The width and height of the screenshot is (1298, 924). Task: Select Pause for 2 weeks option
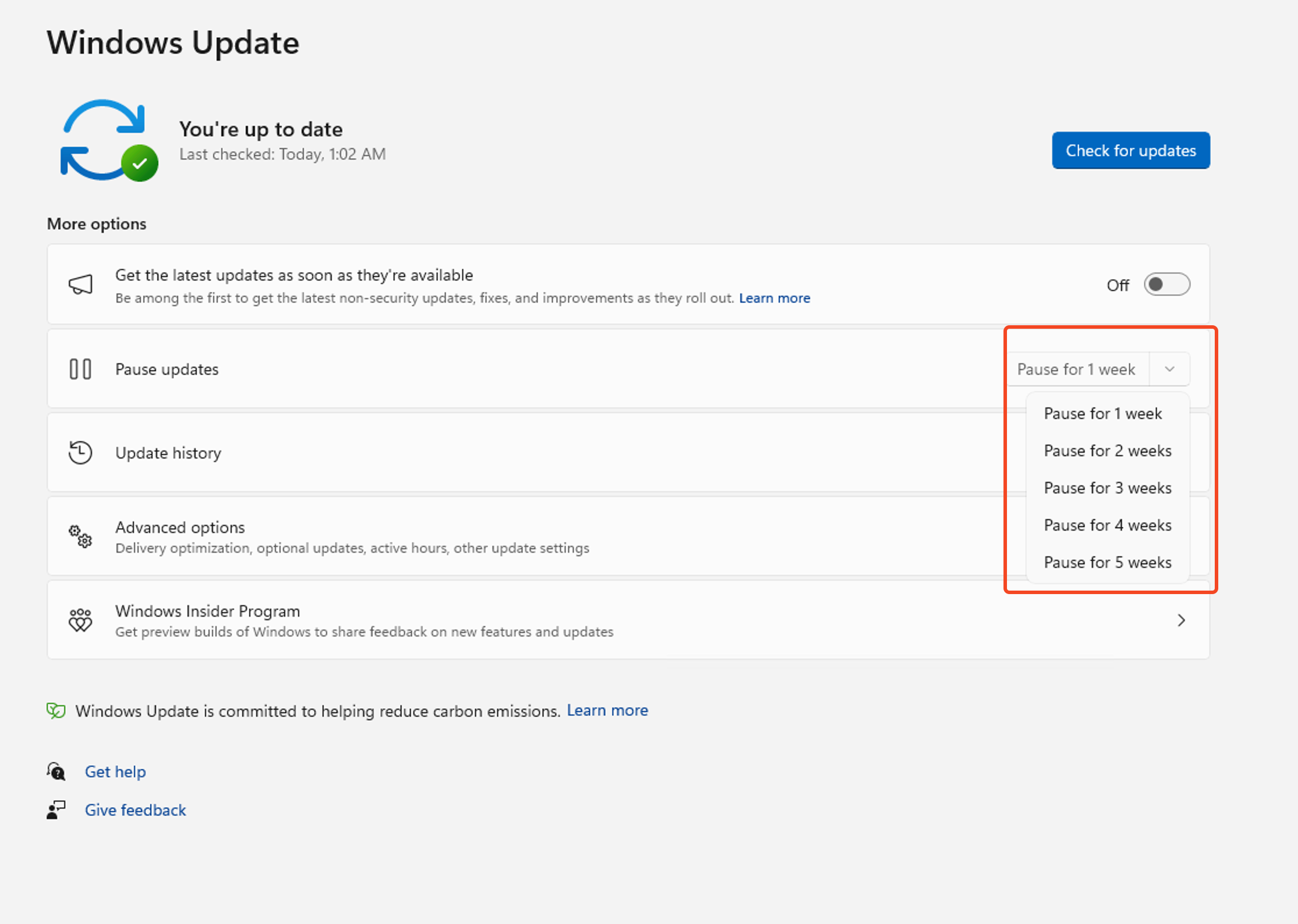point(1107,451)
